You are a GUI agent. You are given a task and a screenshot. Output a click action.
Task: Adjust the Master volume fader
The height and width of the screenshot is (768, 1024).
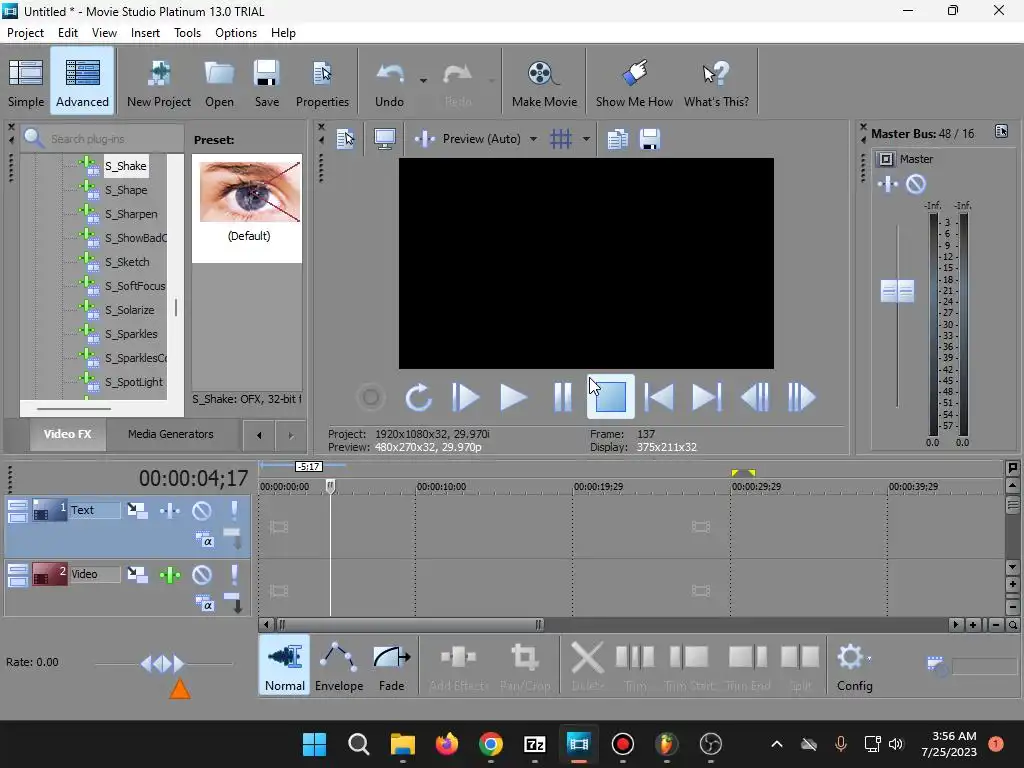(897, 291)
